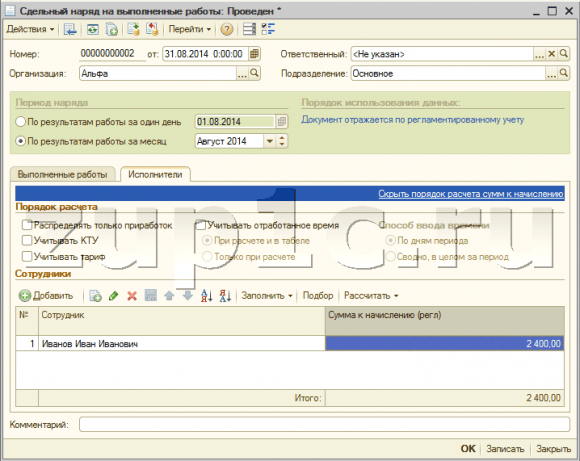Open the Действия dropdown menu
The height and width of the screenshot is (461, 580).
point(30,29)
